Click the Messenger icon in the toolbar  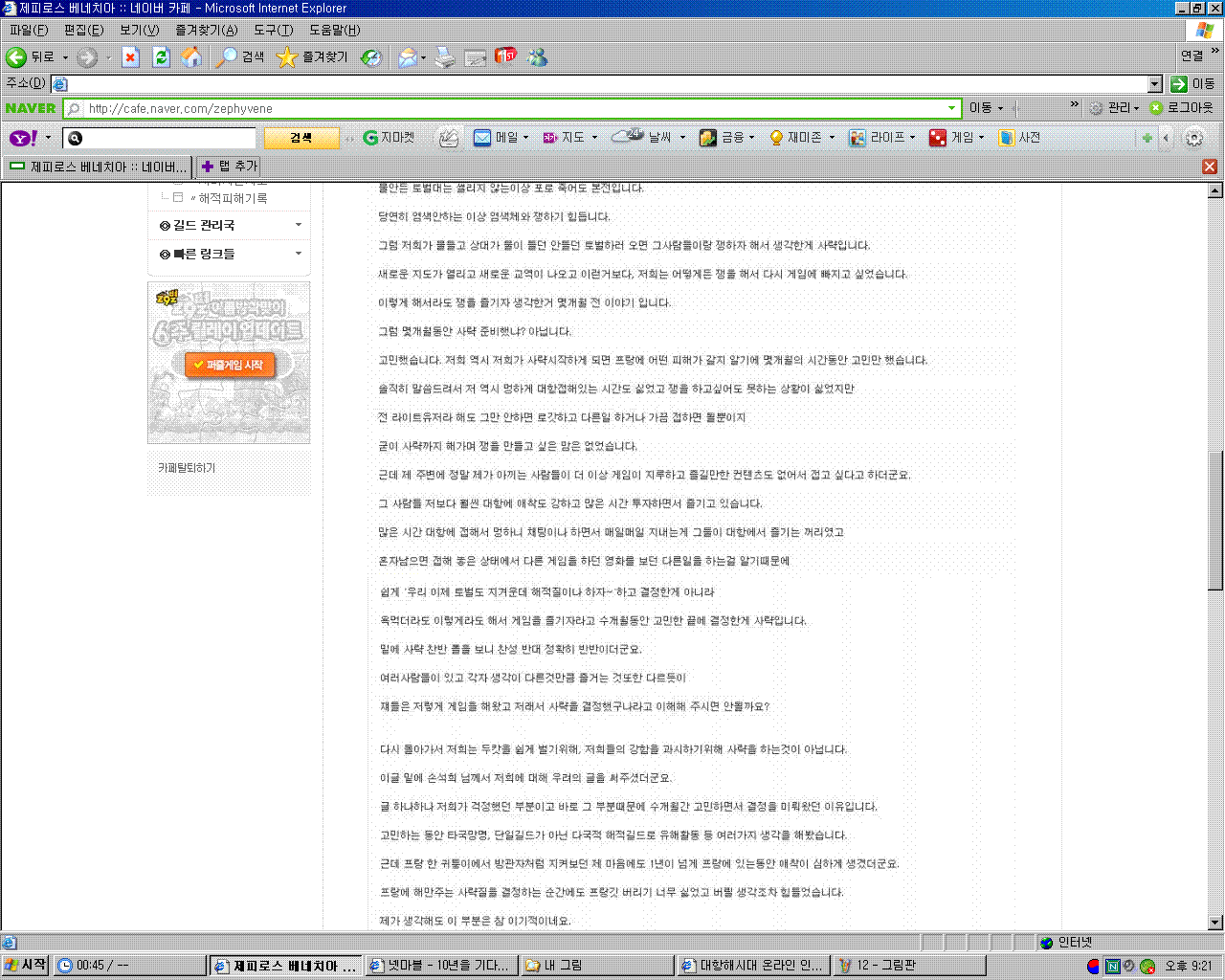pos(538,57)
